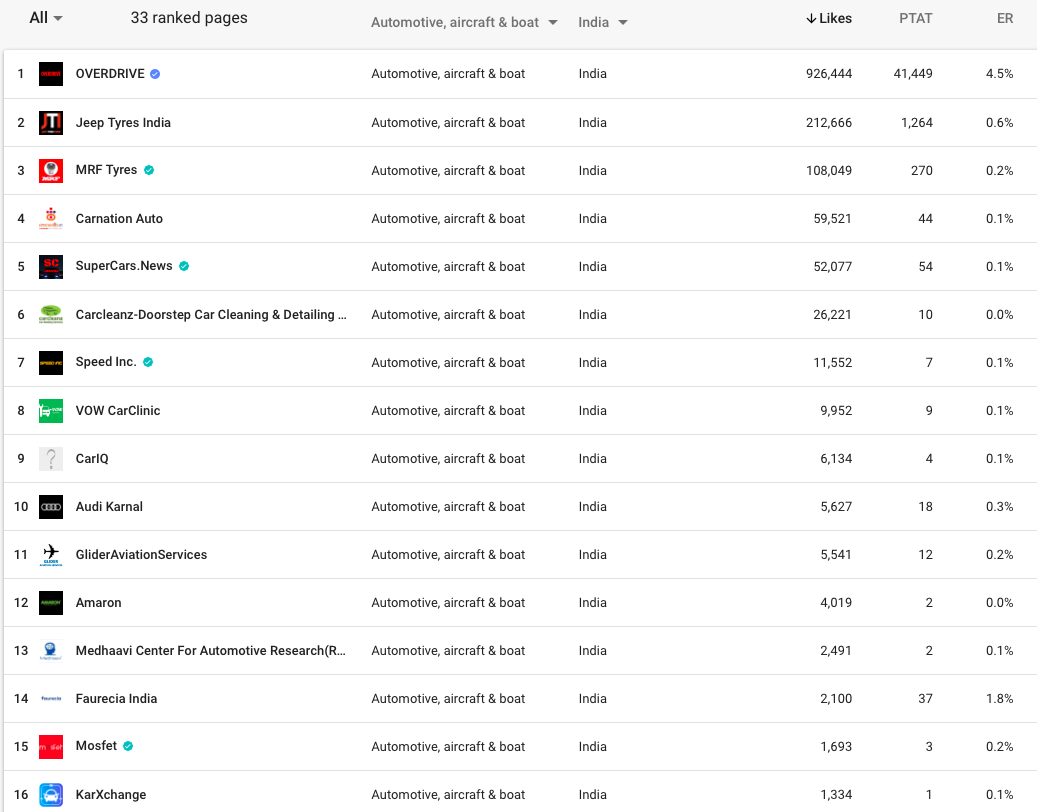Click Faurecia India PTAT value 37
The width and height of the screenshot is (1037, 812).
click(925, 698)
